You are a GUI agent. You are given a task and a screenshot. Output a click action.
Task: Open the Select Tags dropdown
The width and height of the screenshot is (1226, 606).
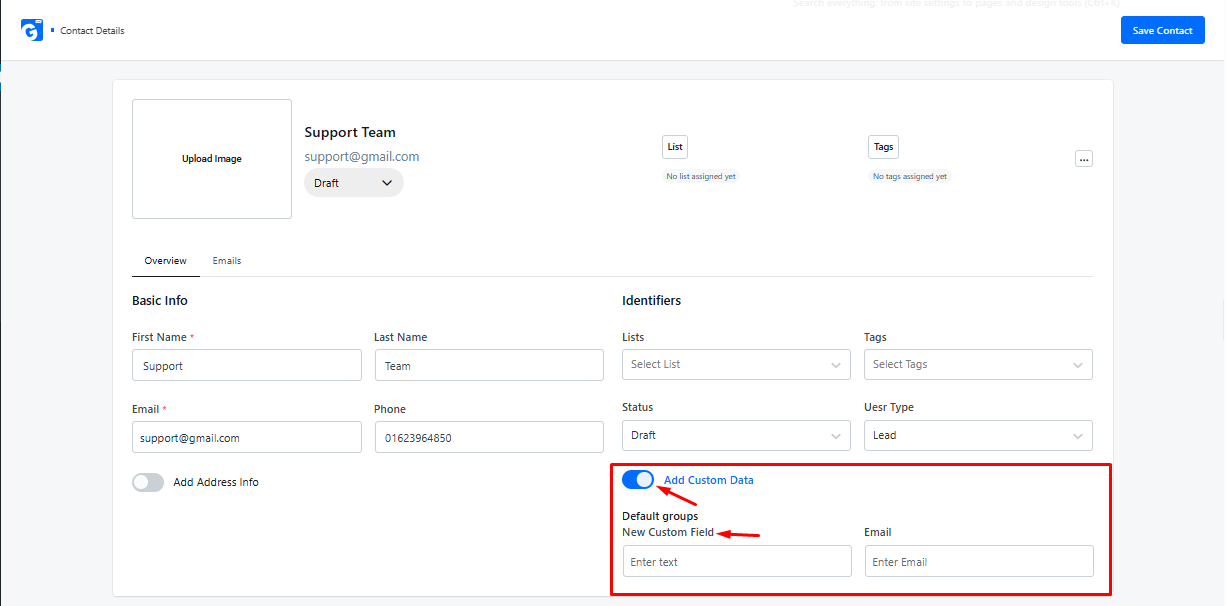[x=978, y=364]
